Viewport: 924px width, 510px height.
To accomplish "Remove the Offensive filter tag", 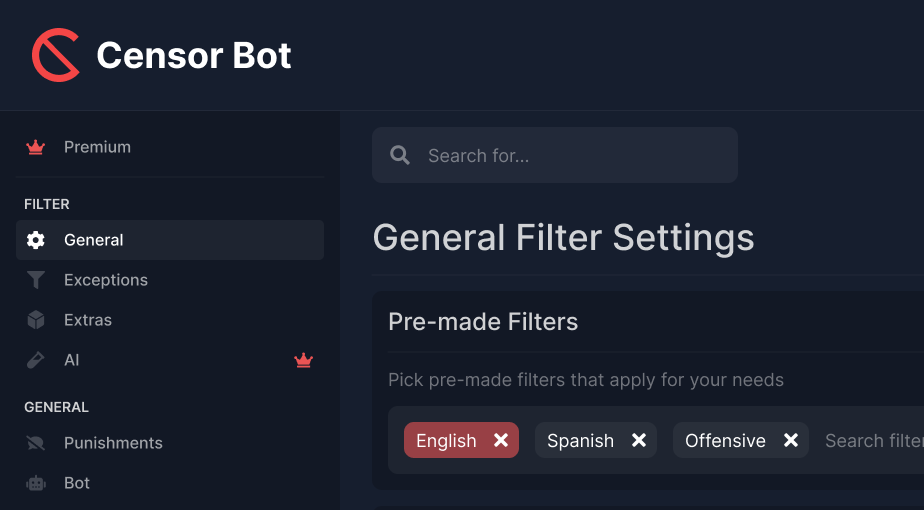I will [791, 441].
